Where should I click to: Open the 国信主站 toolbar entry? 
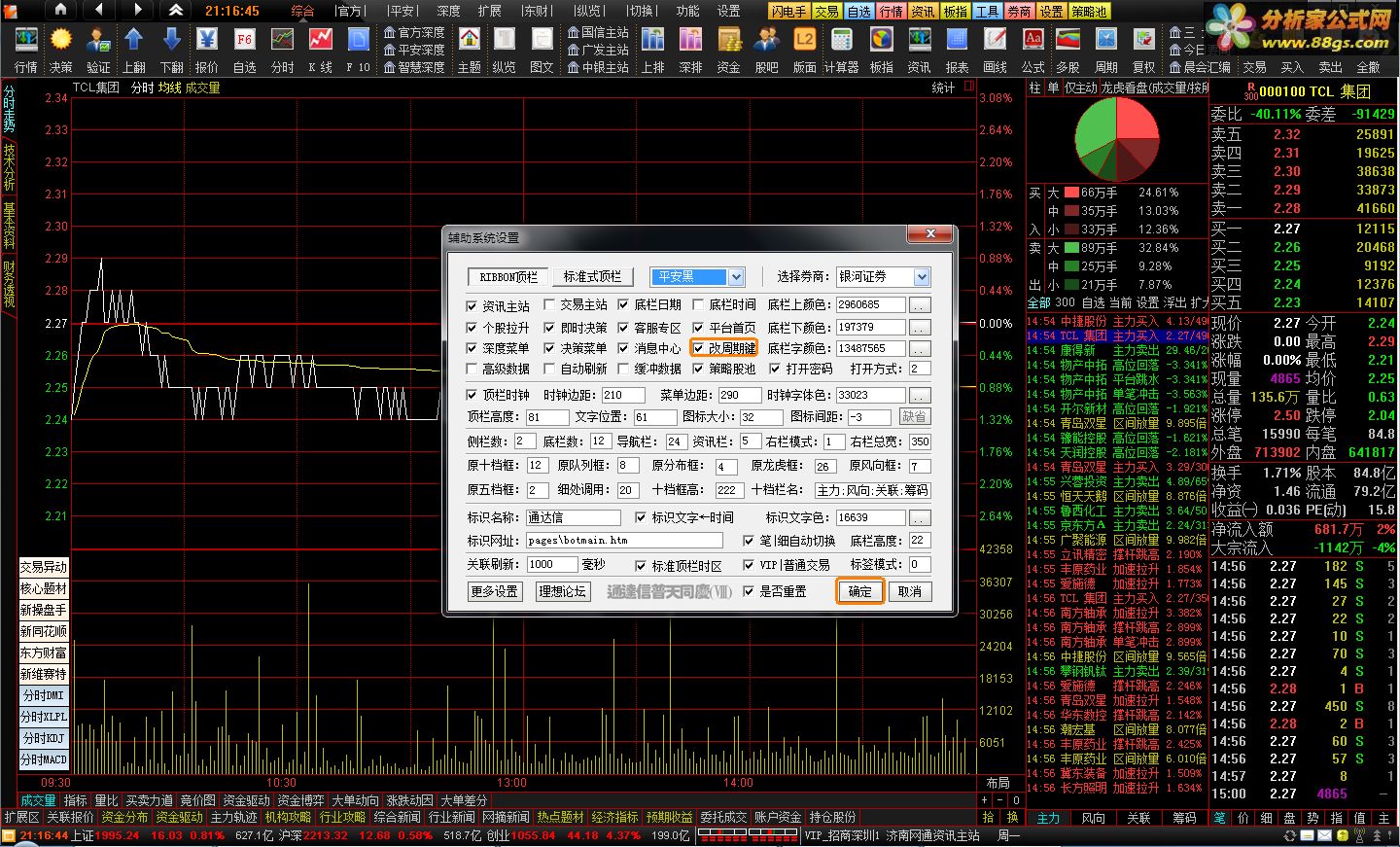coord(598,32)
